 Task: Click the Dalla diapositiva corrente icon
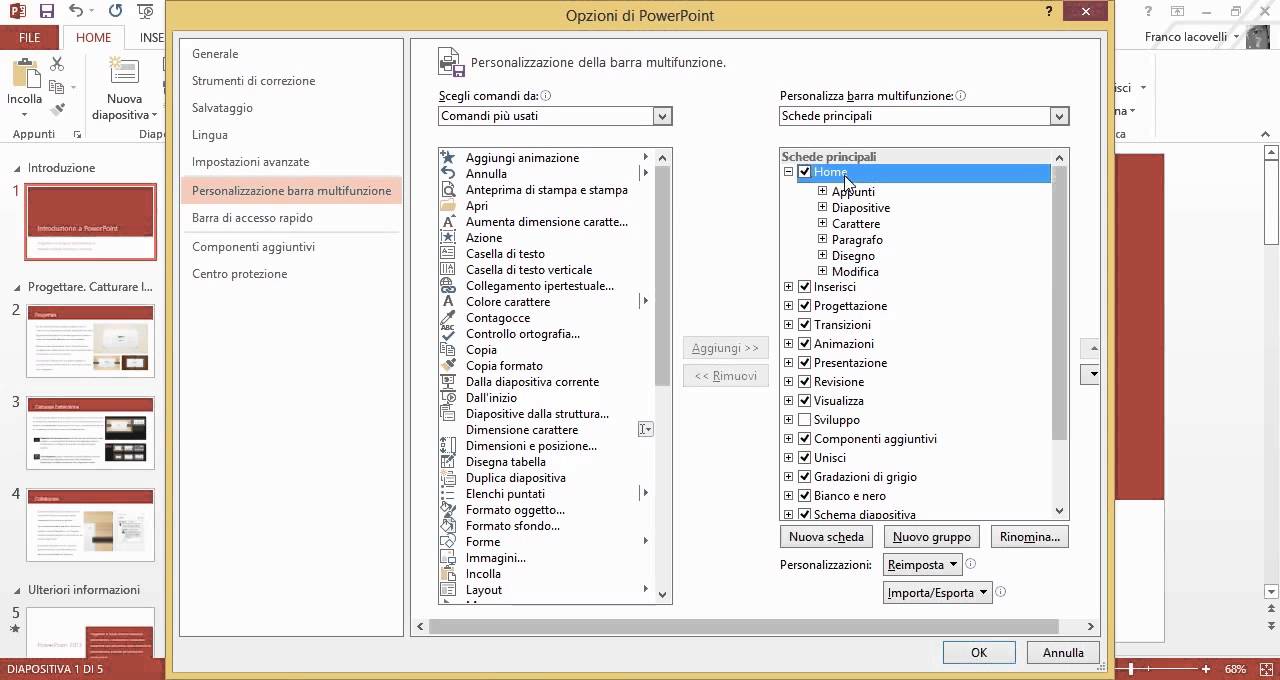pos(448,382)
